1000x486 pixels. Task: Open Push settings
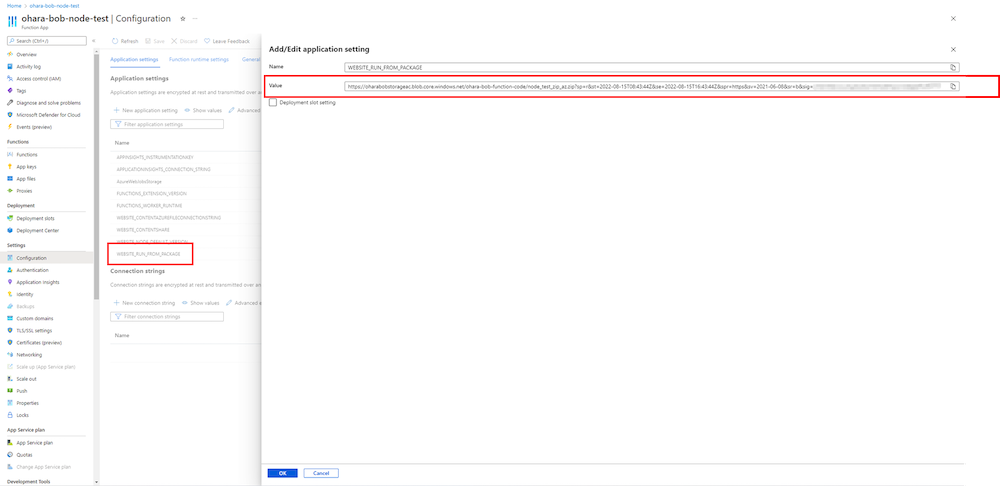22,391
